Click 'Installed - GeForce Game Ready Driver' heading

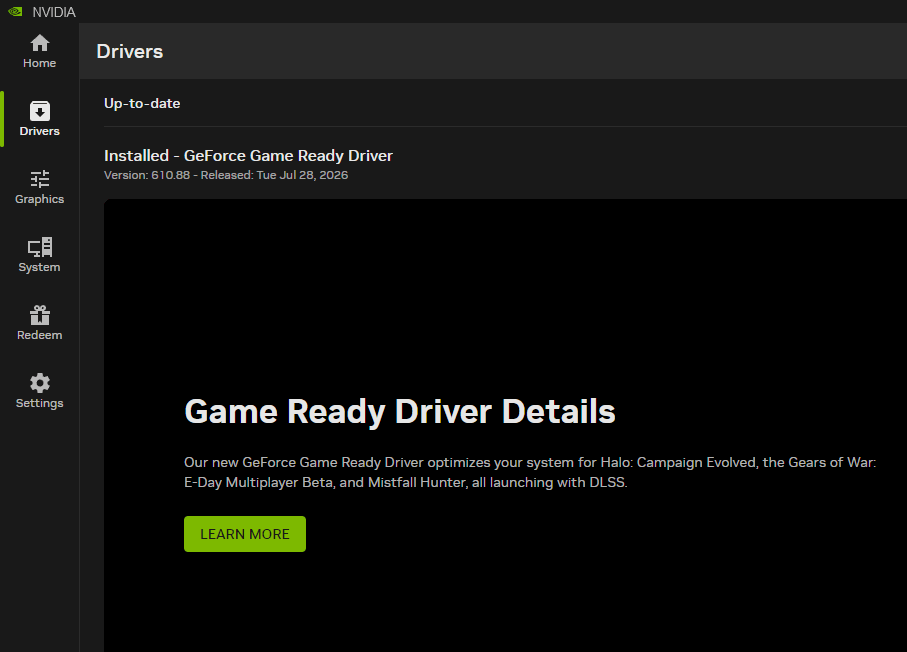[x=248, y=156]
